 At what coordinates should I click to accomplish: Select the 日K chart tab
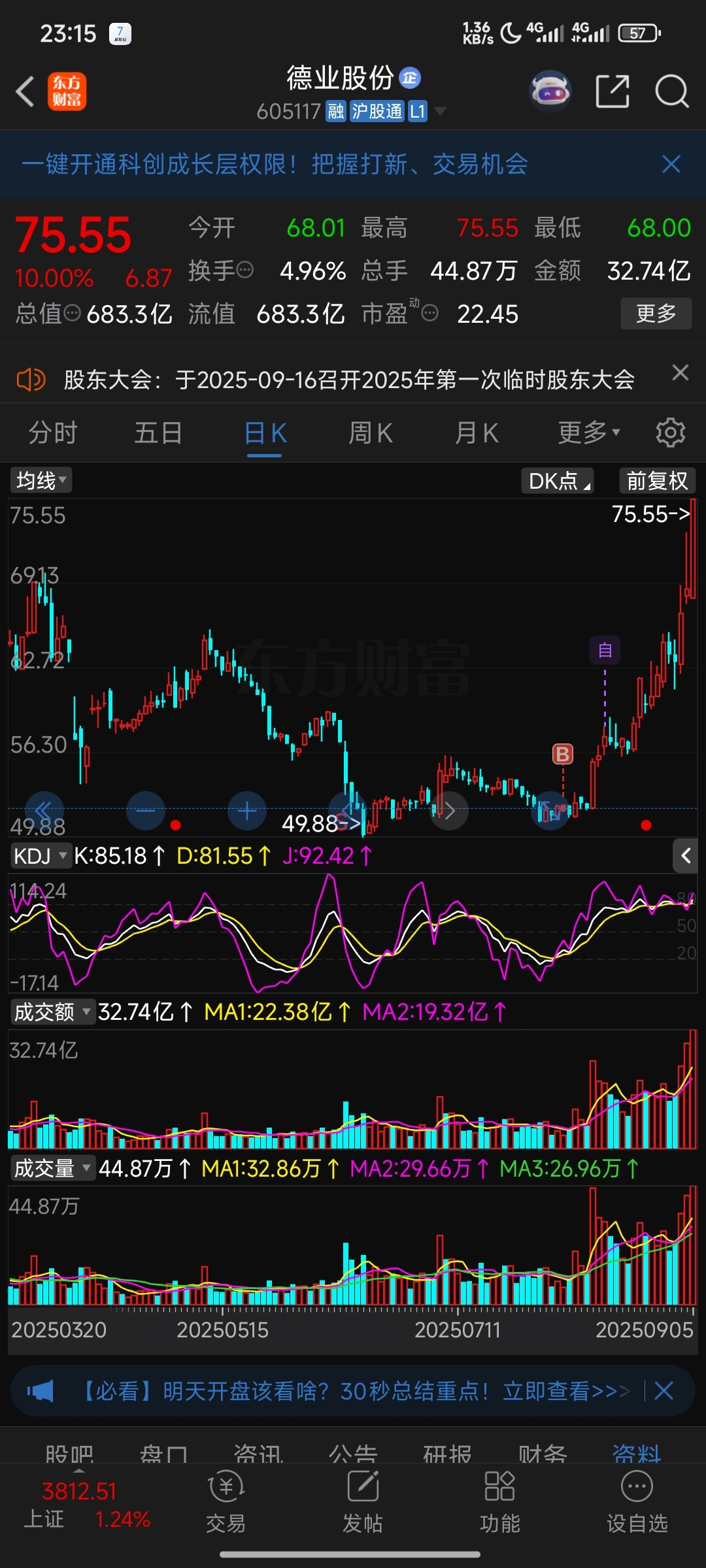pyautogui.click(x=265, y=433)
